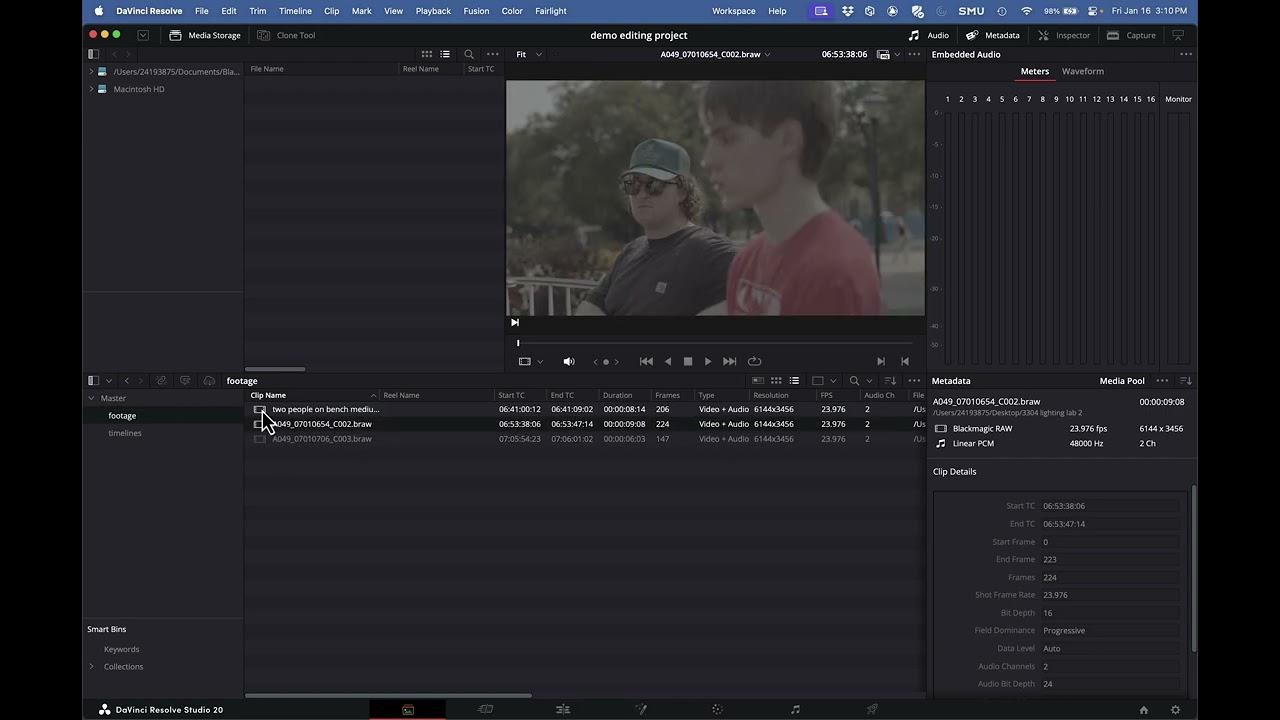Open Project Settings gear icon

coord(1175,710)
